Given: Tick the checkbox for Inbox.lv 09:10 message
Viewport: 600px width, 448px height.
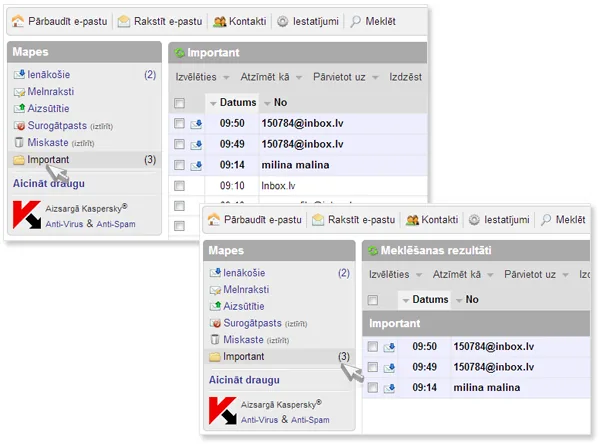Looking at the screenshot, I should coord(179,186).
